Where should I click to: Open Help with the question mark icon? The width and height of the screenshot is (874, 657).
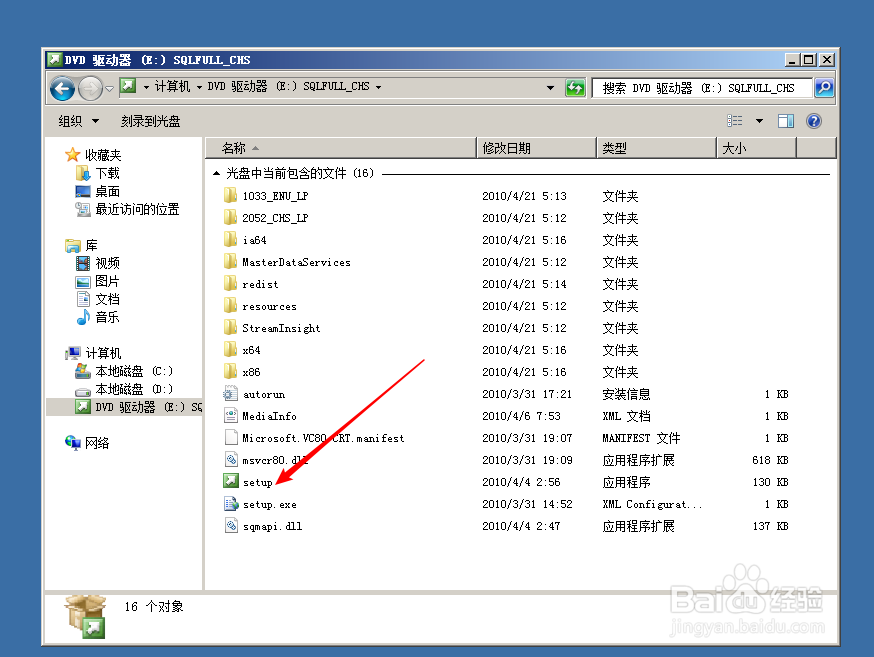point(814,120)
